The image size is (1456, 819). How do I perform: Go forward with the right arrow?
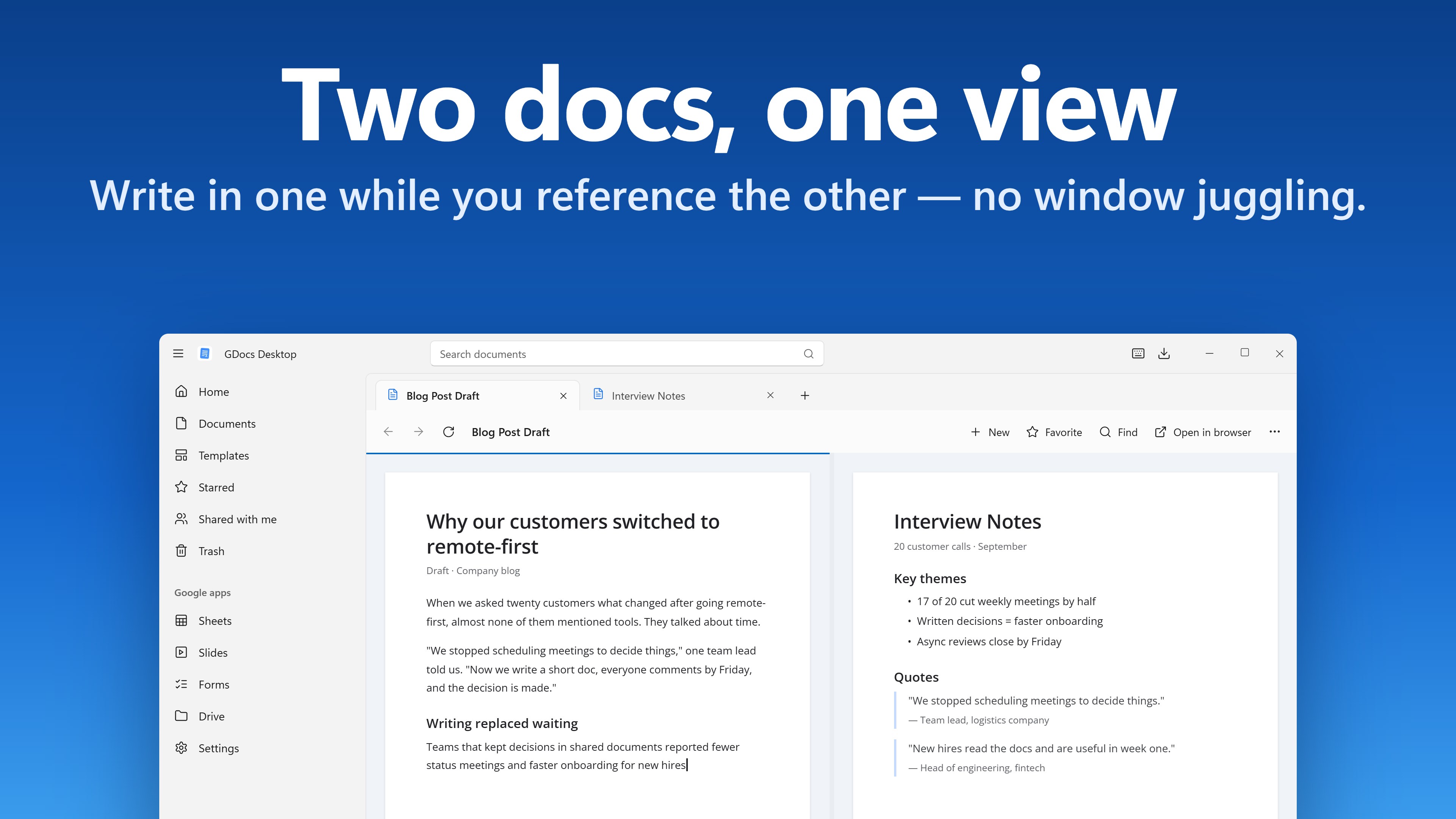point(418,432)
